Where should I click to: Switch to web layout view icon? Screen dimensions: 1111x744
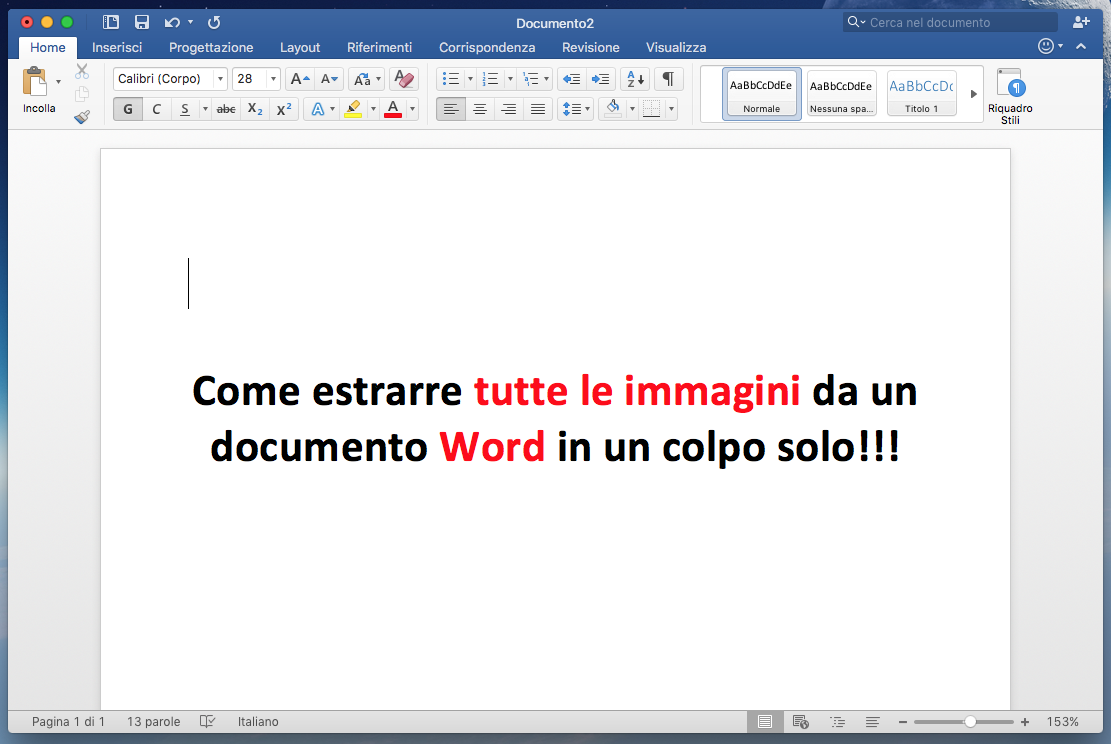point(801,721)
